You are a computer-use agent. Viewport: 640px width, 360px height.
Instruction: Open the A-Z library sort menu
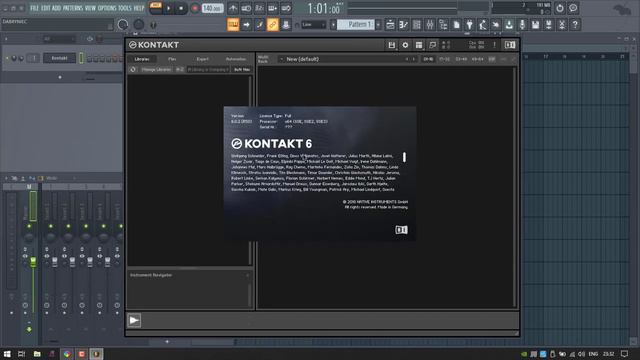point(180,70)
